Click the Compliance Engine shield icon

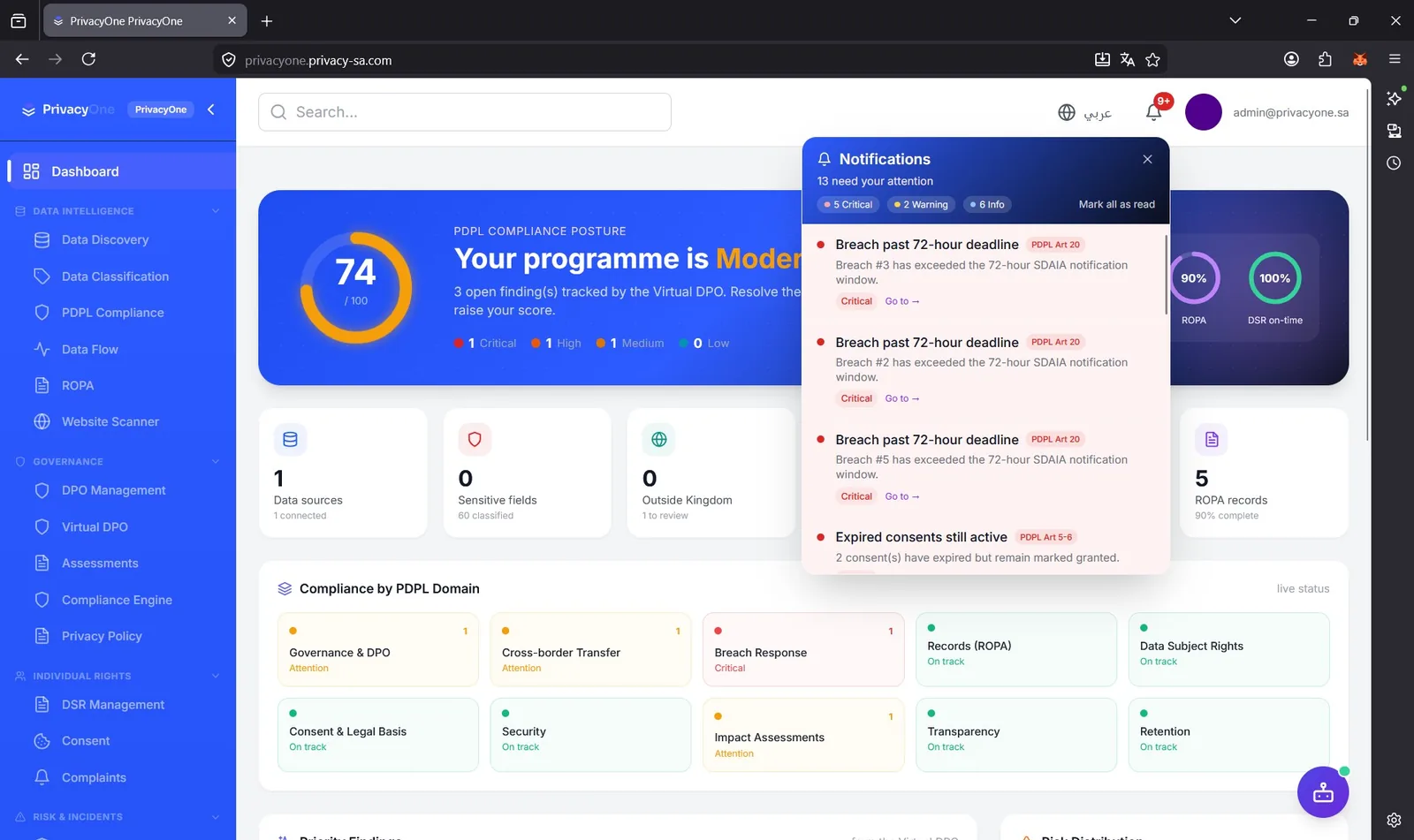point(42,600)
